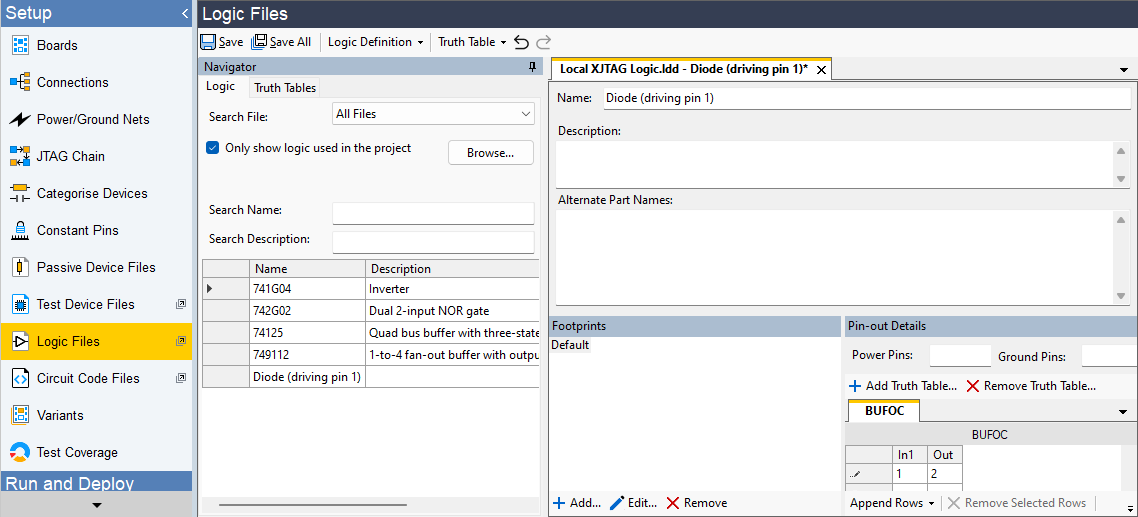The image size is (1138, 517).
Task: Open the Test Coverage page
Action: pos(76,452)
